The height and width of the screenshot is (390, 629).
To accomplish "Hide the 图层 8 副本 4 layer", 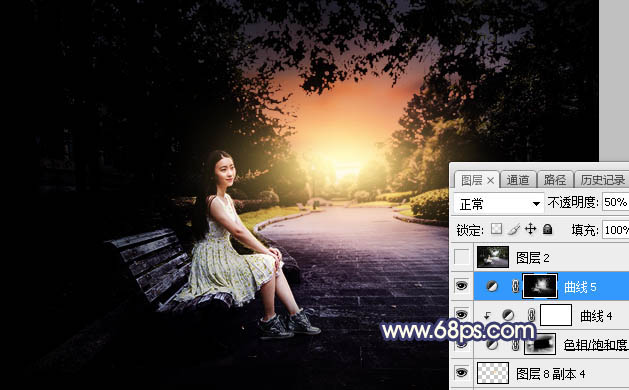I will [x=462, y=373].
